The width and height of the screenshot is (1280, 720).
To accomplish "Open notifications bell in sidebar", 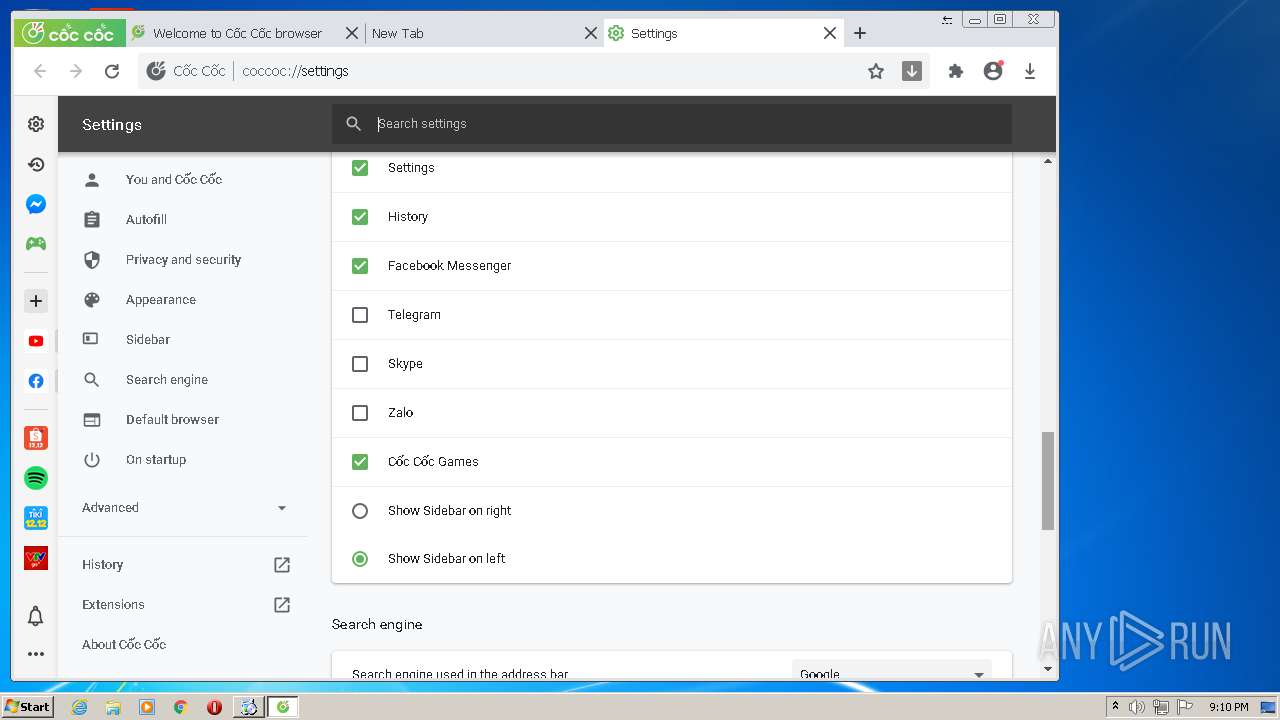I will click(x=36, y=616).
